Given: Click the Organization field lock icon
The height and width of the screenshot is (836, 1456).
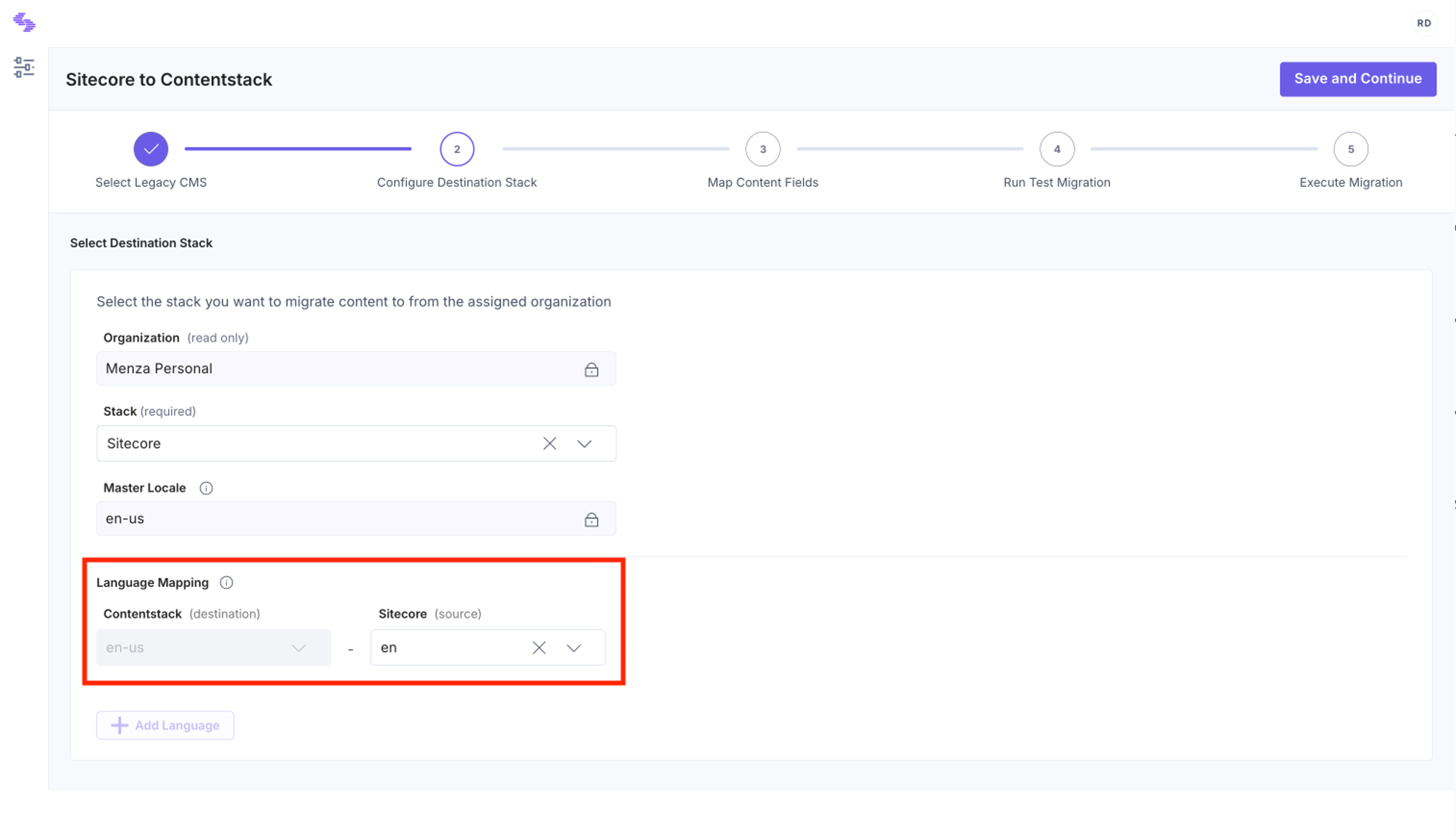Looking at the screenshot, I should pos(591,369).
